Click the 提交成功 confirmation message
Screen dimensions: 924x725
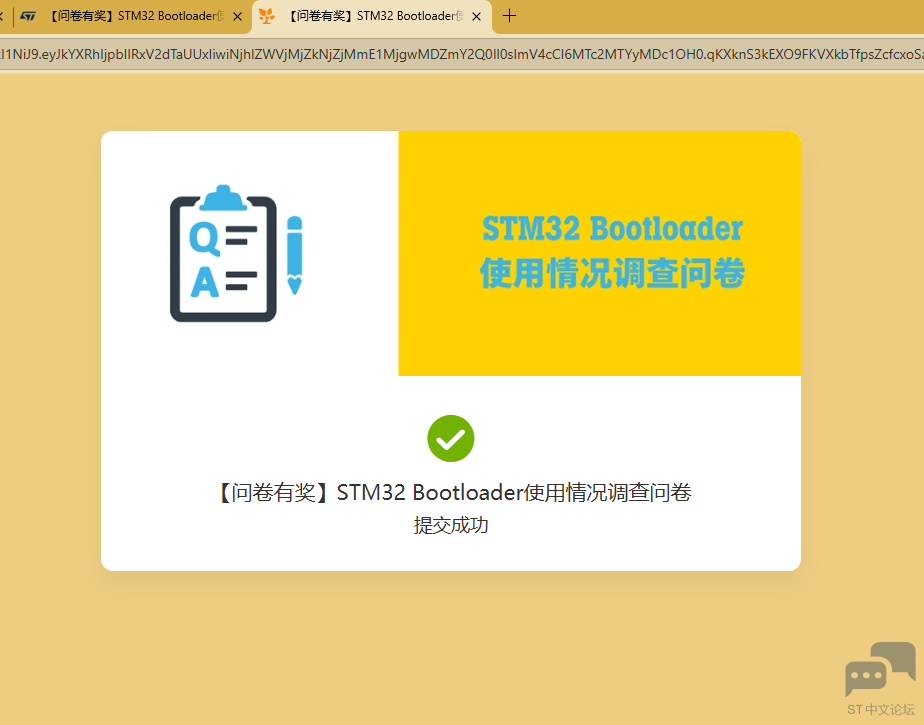coord(451,525)
